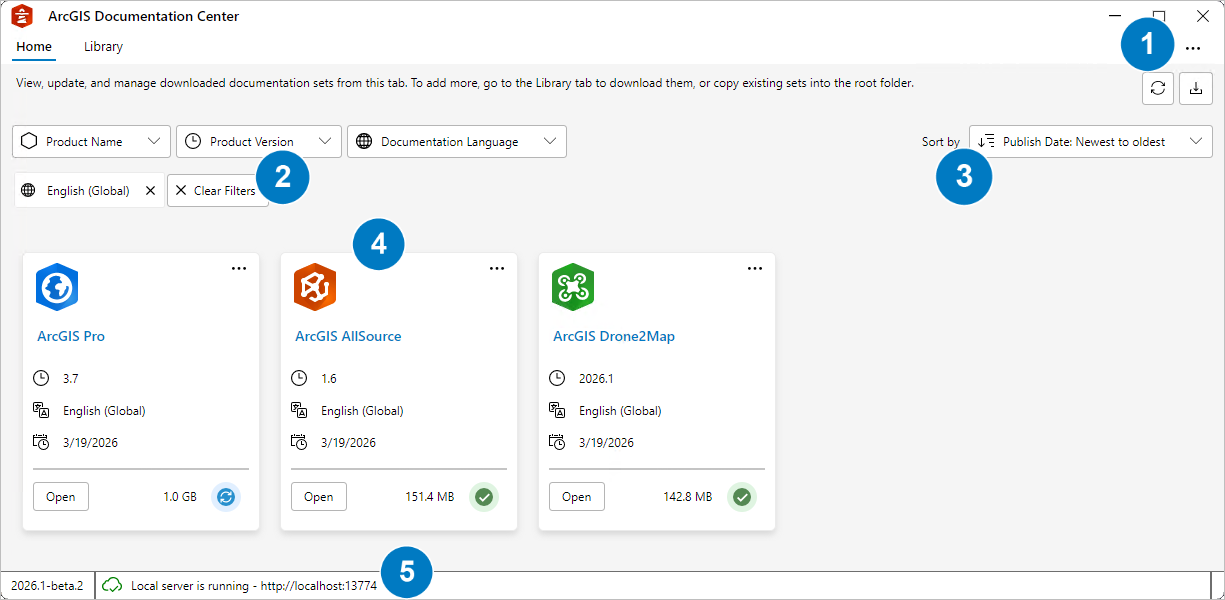The height and width of the screenshot is (600, 1225).
Task: Remove the English (Global) filter with its X
Action: (x=150, y=190)
